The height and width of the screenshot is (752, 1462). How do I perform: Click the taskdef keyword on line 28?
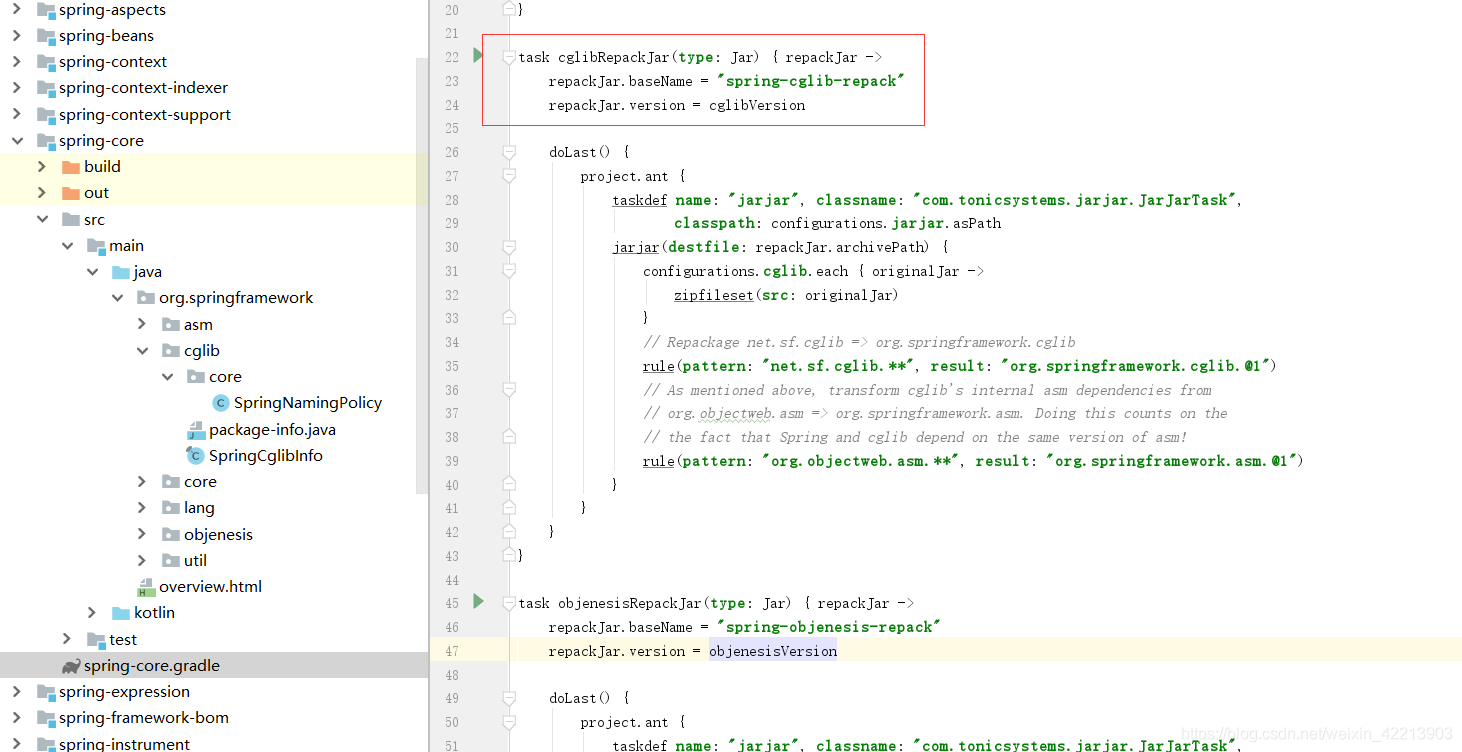640,200
